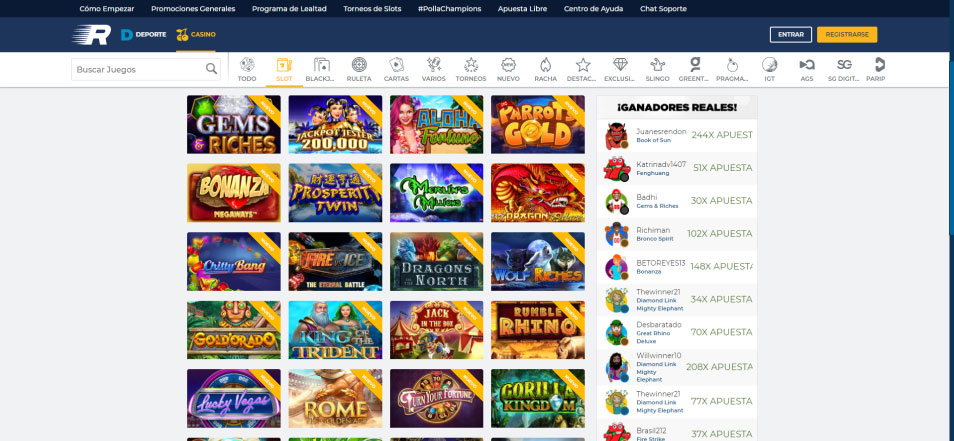
Task: Click the Rushbet R logo
Action: click(x=92, y=35)
